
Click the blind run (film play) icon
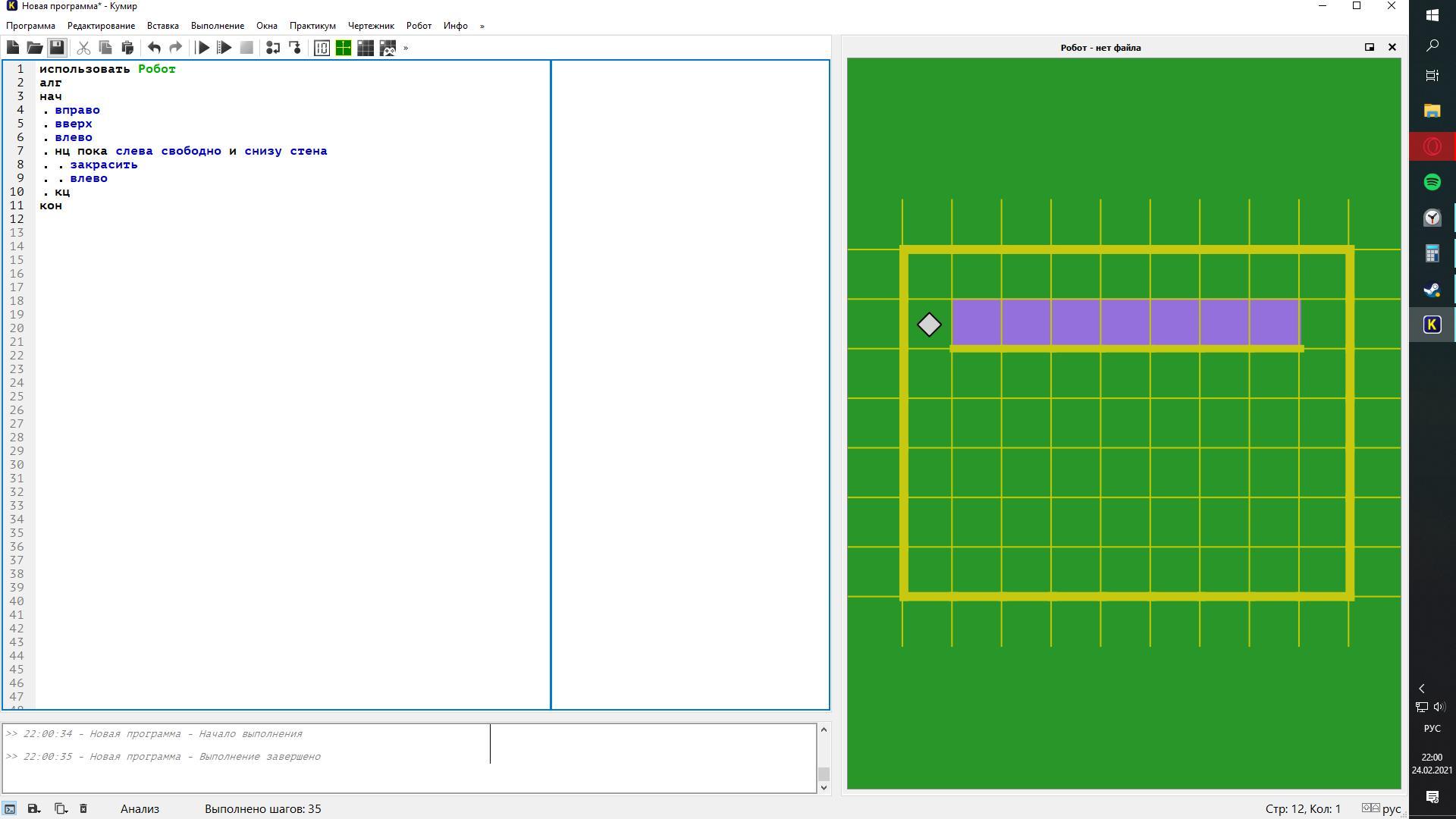point(224,48)
